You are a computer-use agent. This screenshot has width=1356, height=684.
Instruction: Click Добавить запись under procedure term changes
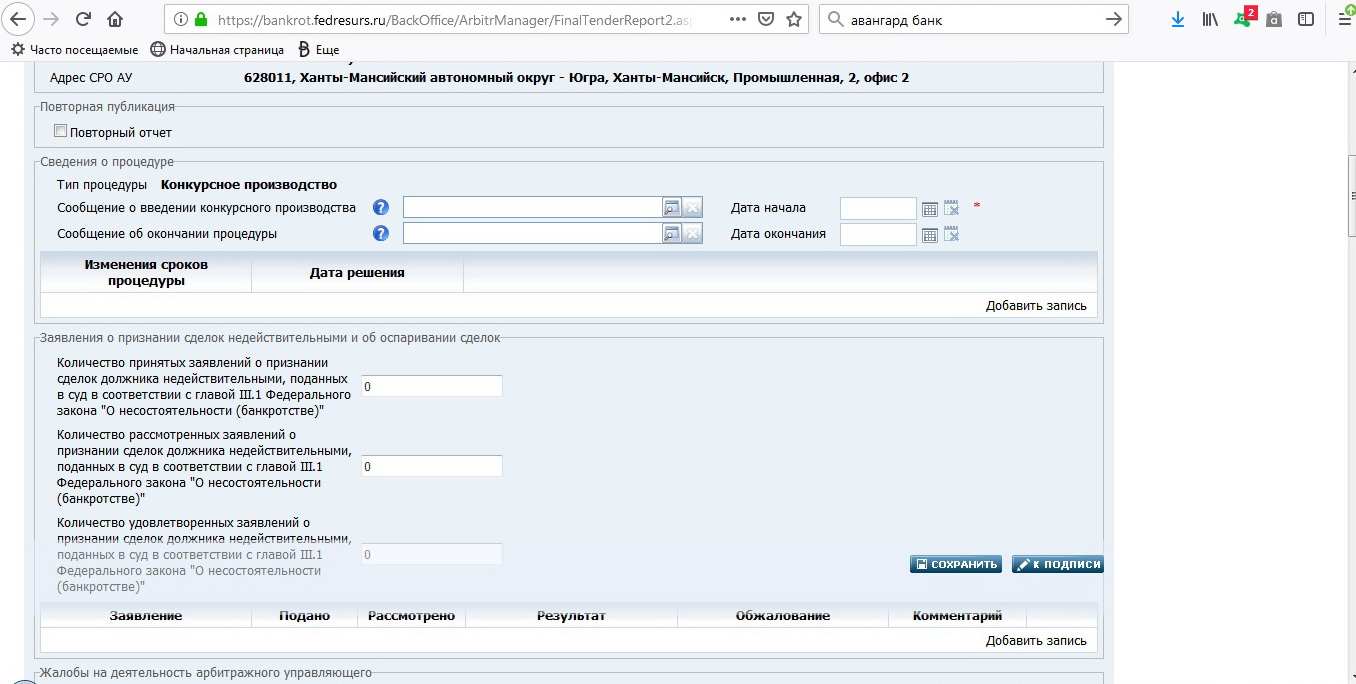pos(1036,306)
